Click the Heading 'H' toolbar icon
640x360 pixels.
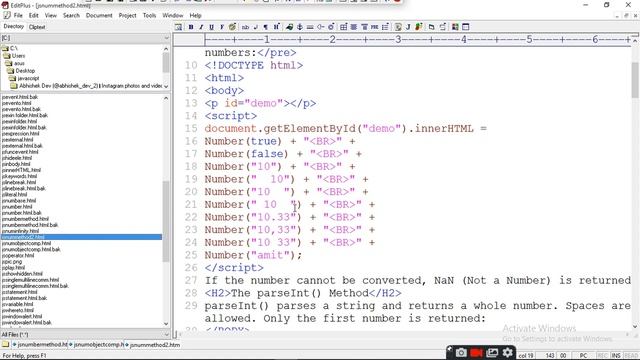click(276, 27)
